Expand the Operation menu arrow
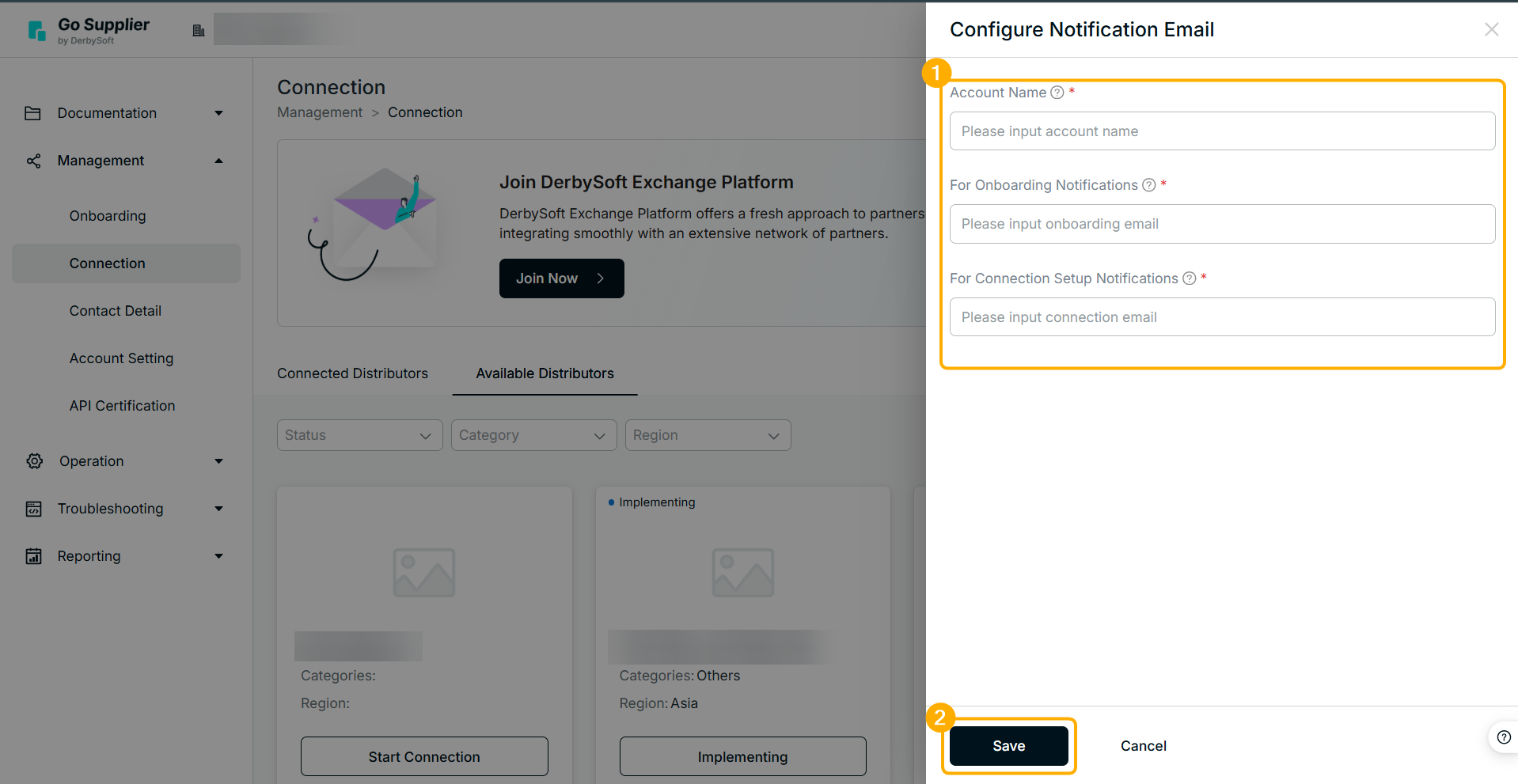 point(219,461)
